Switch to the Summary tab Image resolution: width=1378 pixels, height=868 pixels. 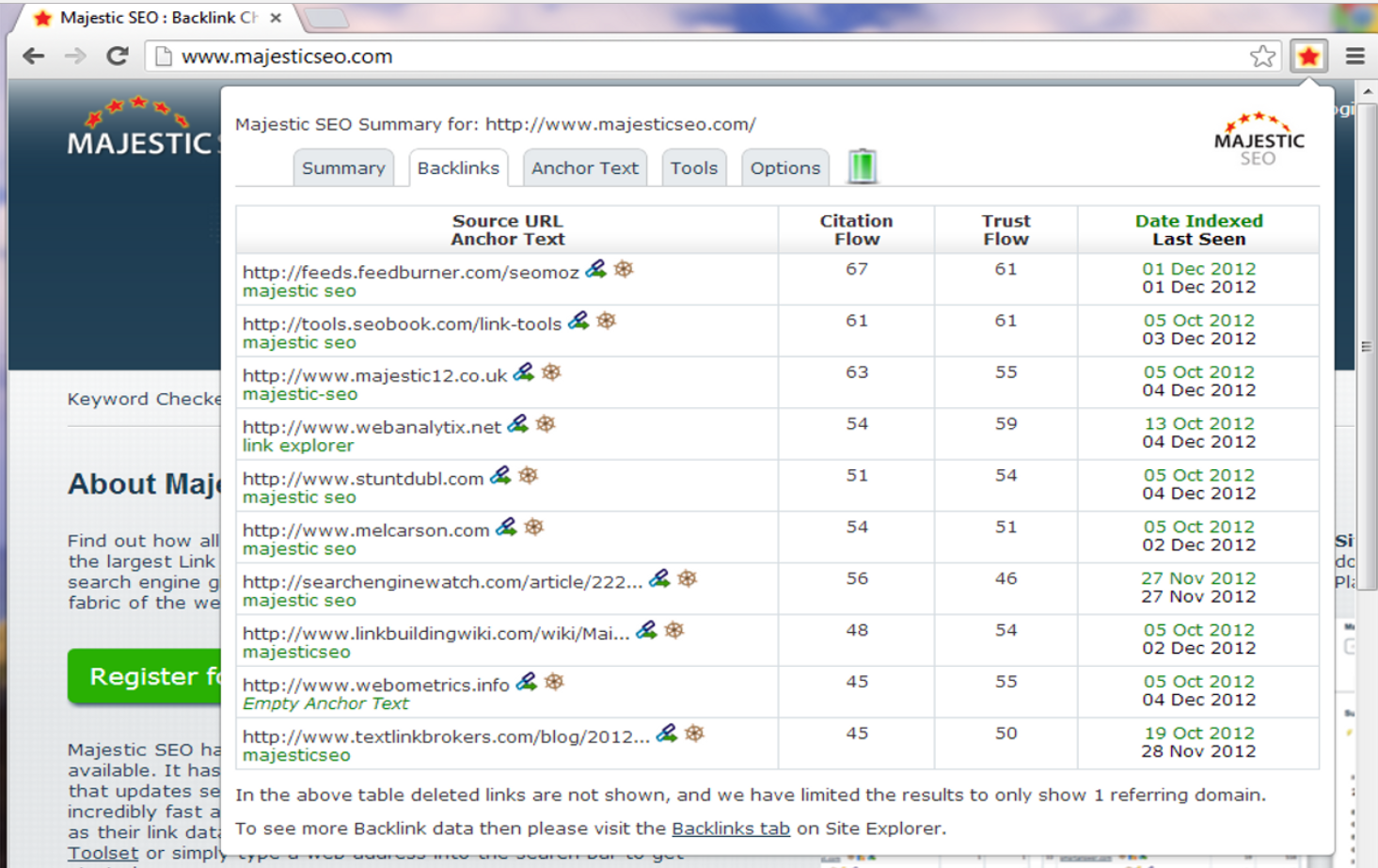343,168
